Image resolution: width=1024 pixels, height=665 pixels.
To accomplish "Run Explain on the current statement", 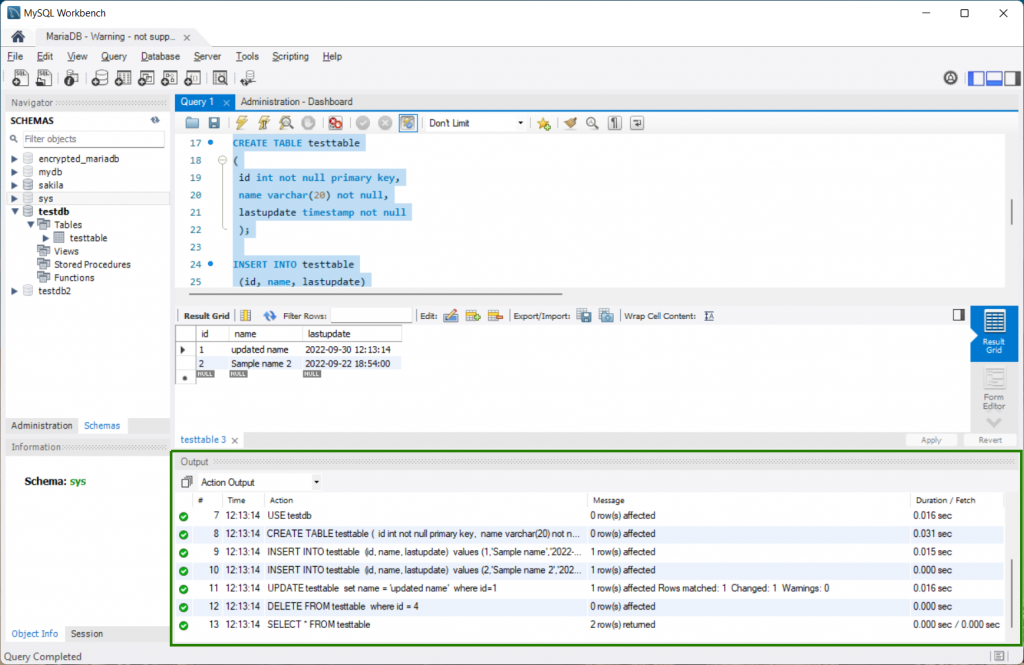I will tap(286, 123).
